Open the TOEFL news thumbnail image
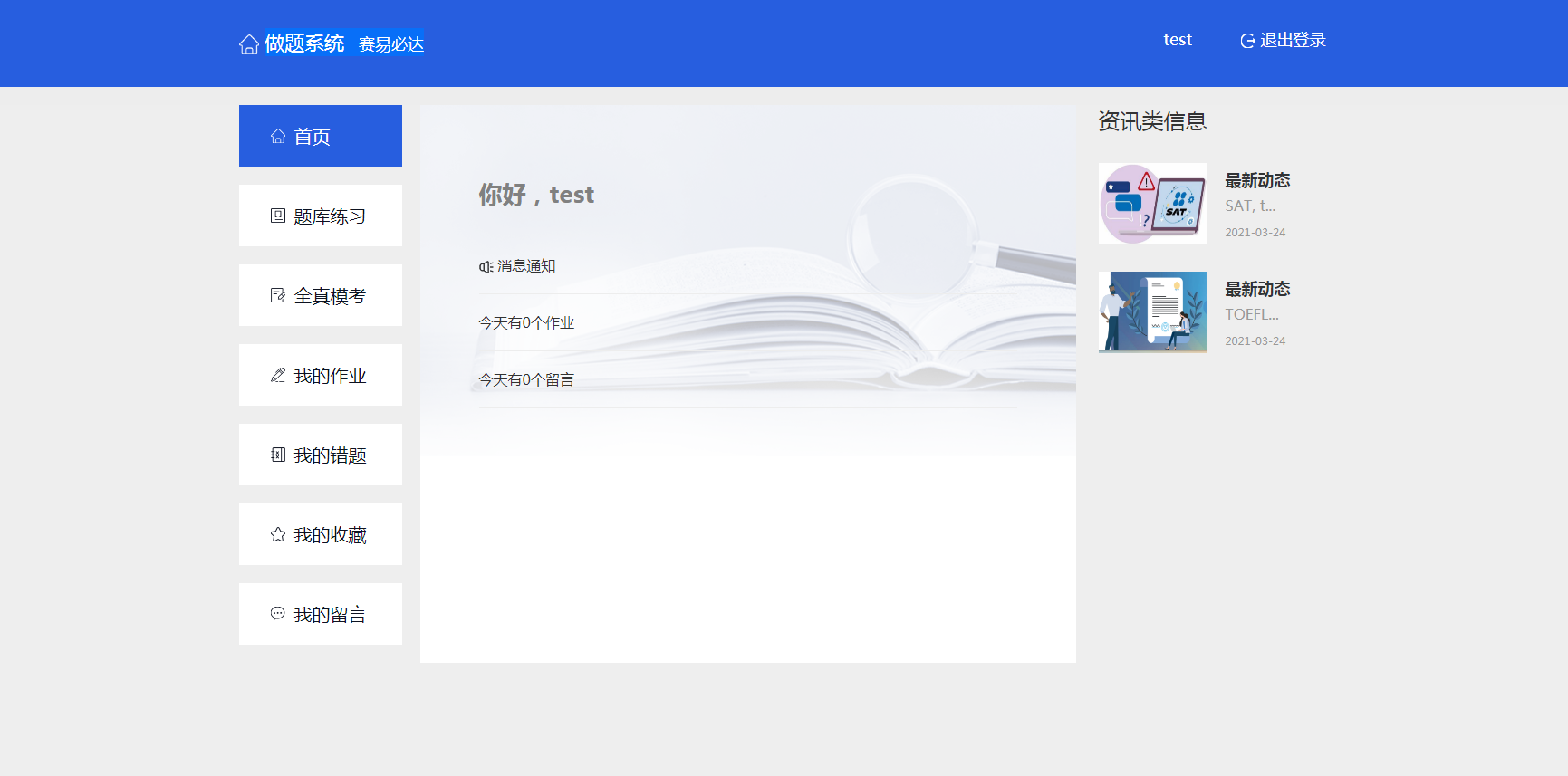The image size is (1568, 776). (1152, 311)
